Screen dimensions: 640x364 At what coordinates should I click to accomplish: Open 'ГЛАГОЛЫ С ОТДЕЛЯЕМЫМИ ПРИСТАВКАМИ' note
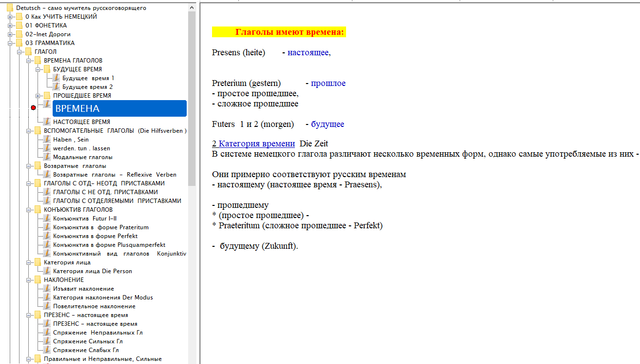117,201
